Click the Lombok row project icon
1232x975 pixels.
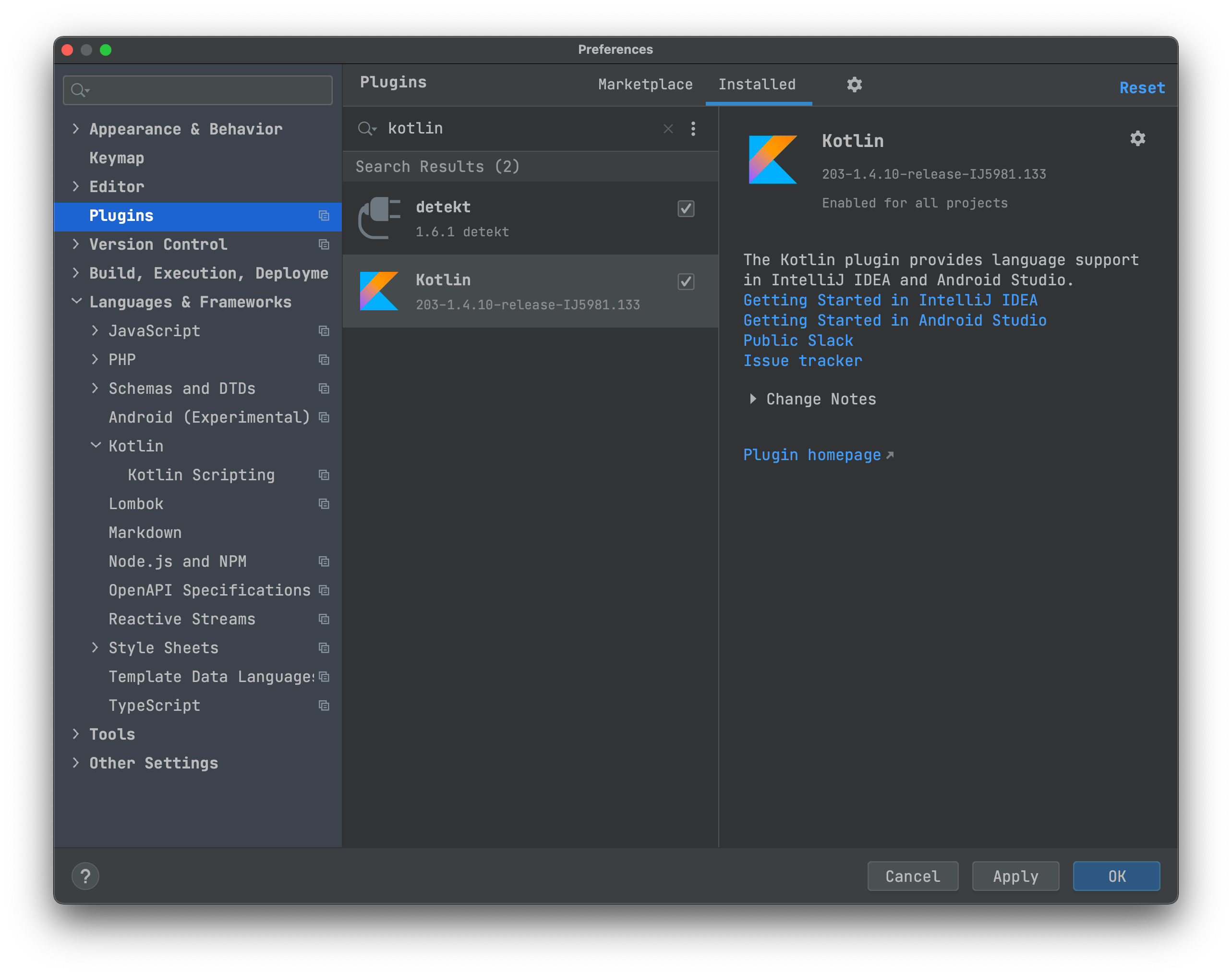tap(324, 504)
